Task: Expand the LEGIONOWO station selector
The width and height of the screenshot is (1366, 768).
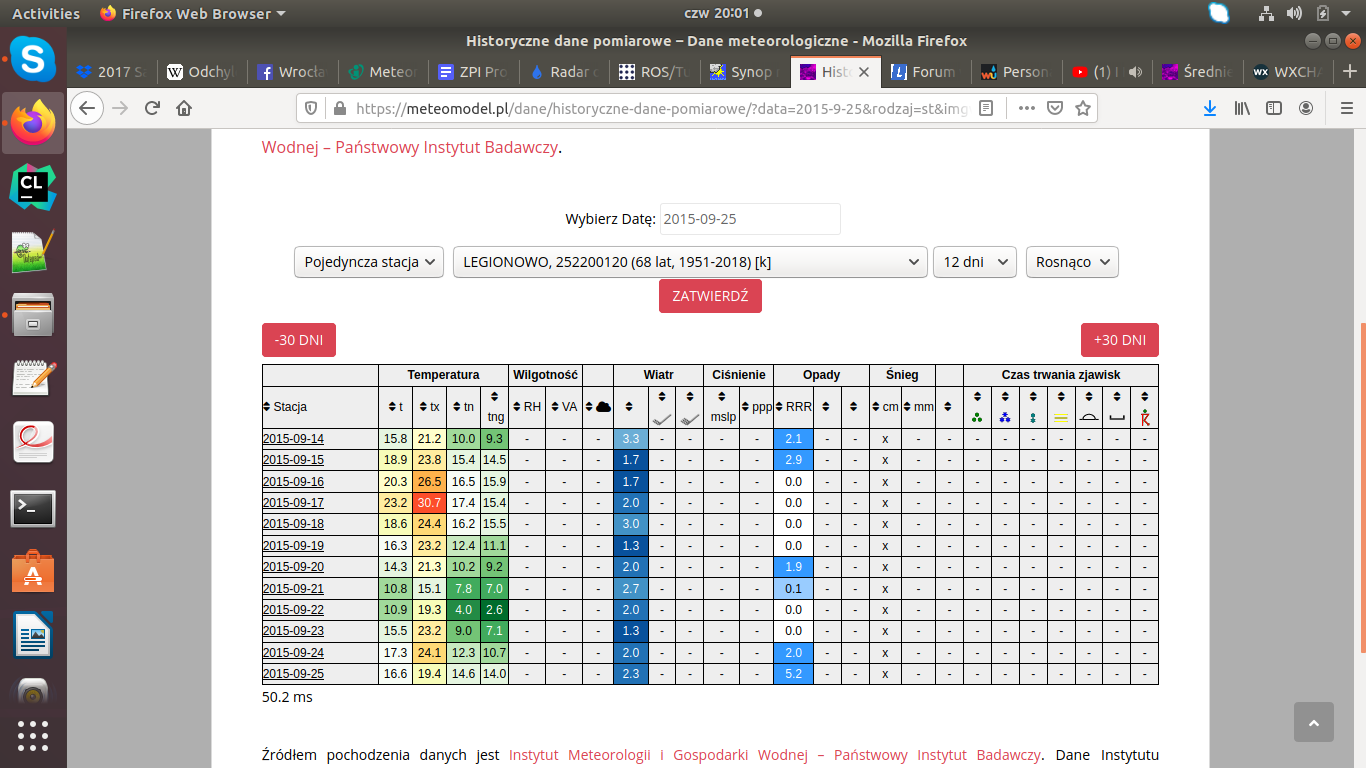Action: tap(690, 262)
